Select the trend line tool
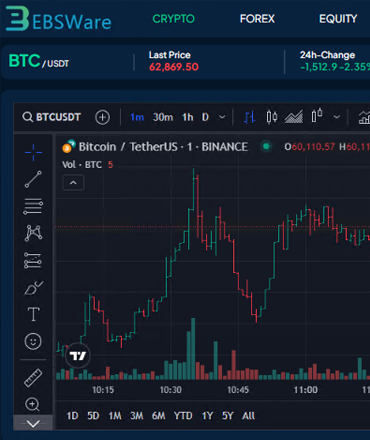 [x=33, y=179]
